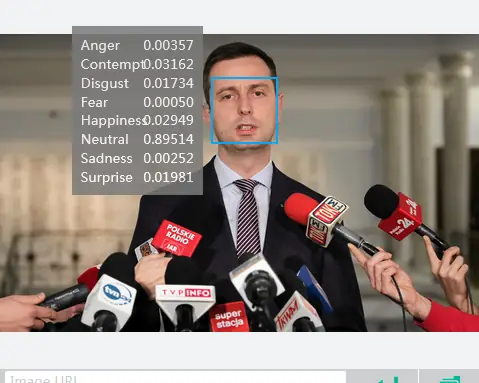This screenshot has height=383, width=479.
Task: Click the Polsat News 24 microphone
Action: [401, 216]
